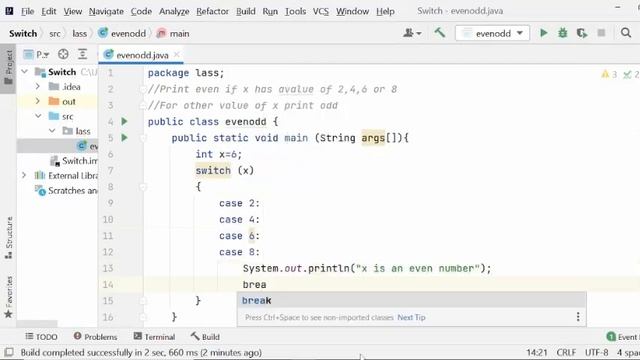Collapse the Switch project root node
The width and height of the screenshot is (640, 360).
coord(24,72)
